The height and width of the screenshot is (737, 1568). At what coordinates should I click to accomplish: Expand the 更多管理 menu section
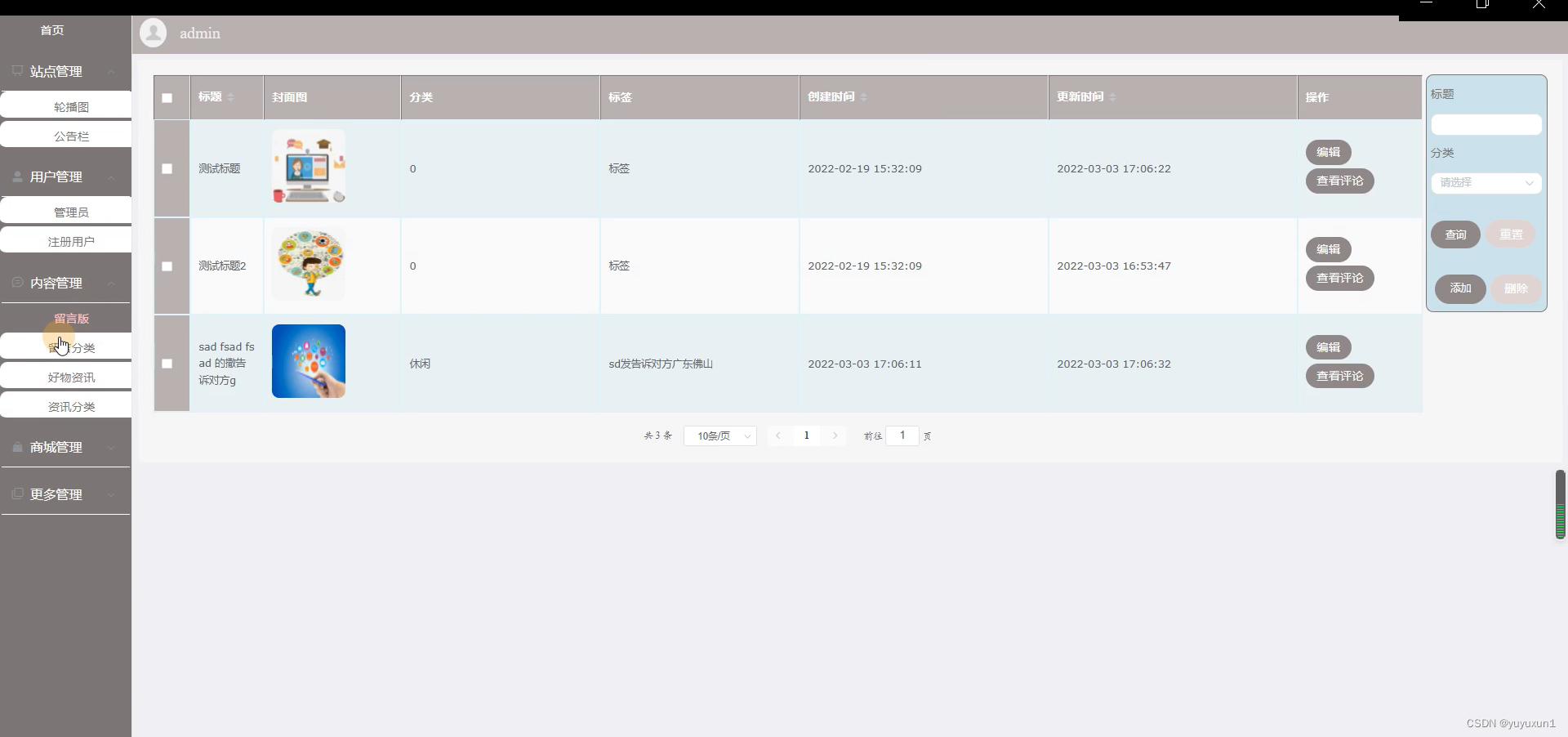click(x=111, y=495)
